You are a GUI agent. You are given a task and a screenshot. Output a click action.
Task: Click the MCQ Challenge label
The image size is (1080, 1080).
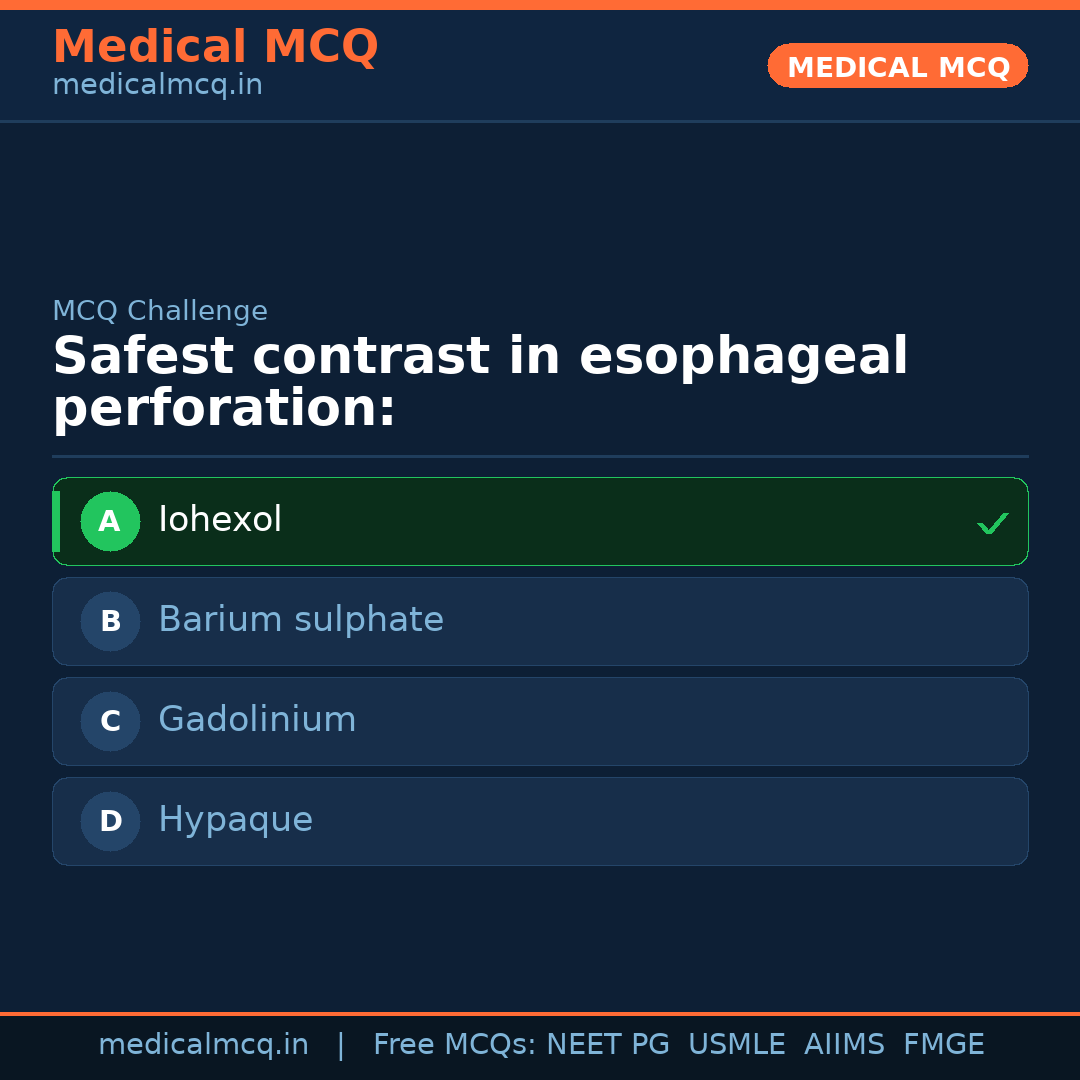click(x=160, y=311)
